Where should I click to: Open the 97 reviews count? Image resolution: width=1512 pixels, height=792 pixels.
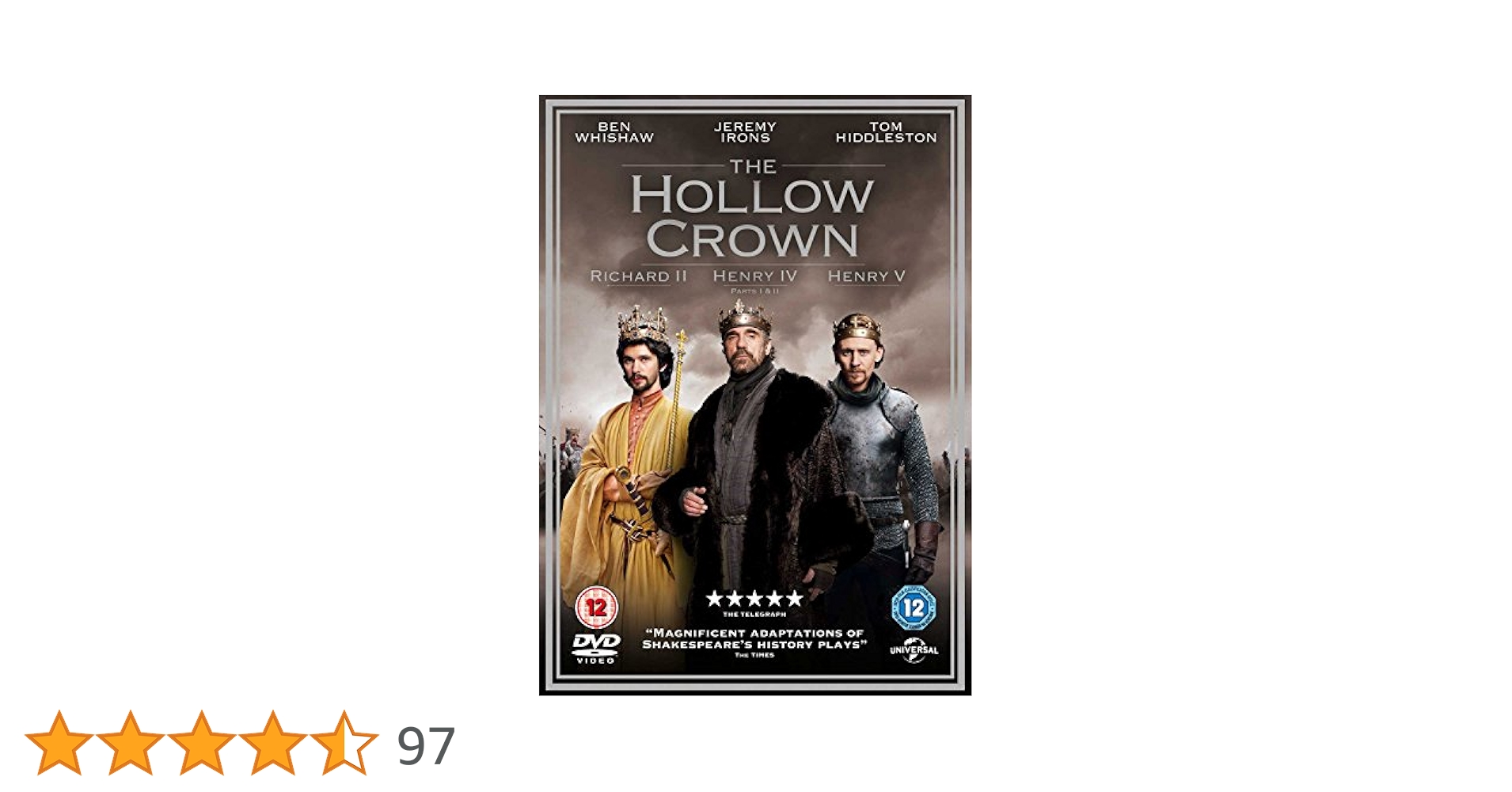click(426, 746)
